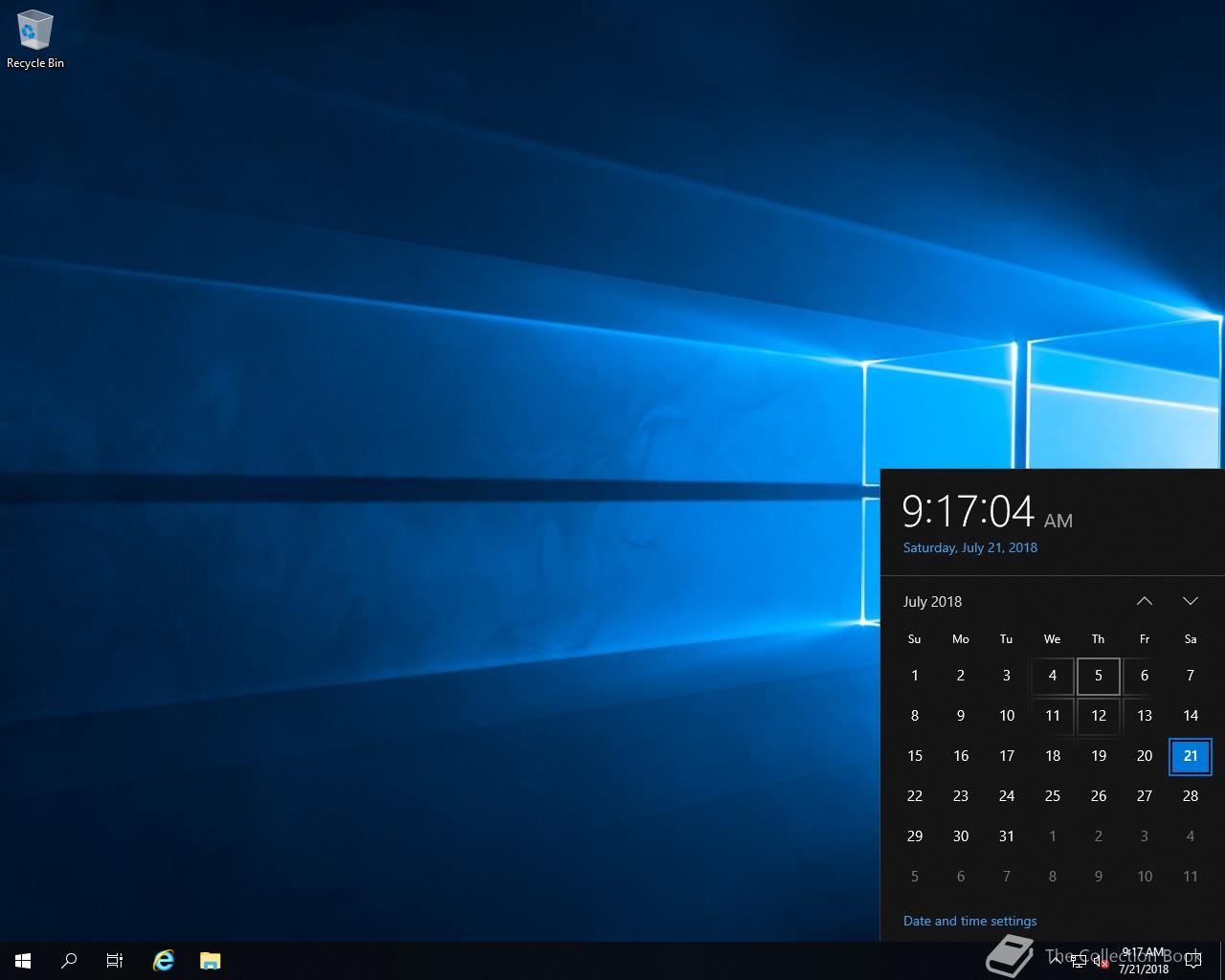
Task: Open the Recycle Bin desktop icon
Action: tap(35, 40)
